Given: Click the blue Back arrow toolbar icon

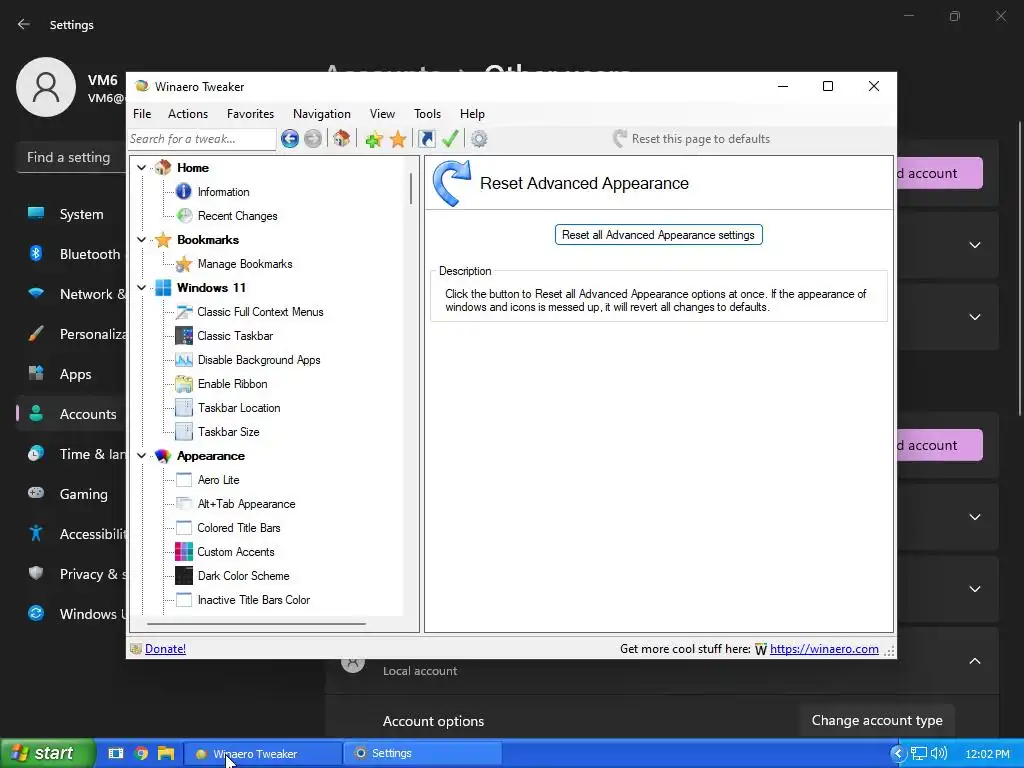Looking at the screenshot, I should tap(290, 138).
